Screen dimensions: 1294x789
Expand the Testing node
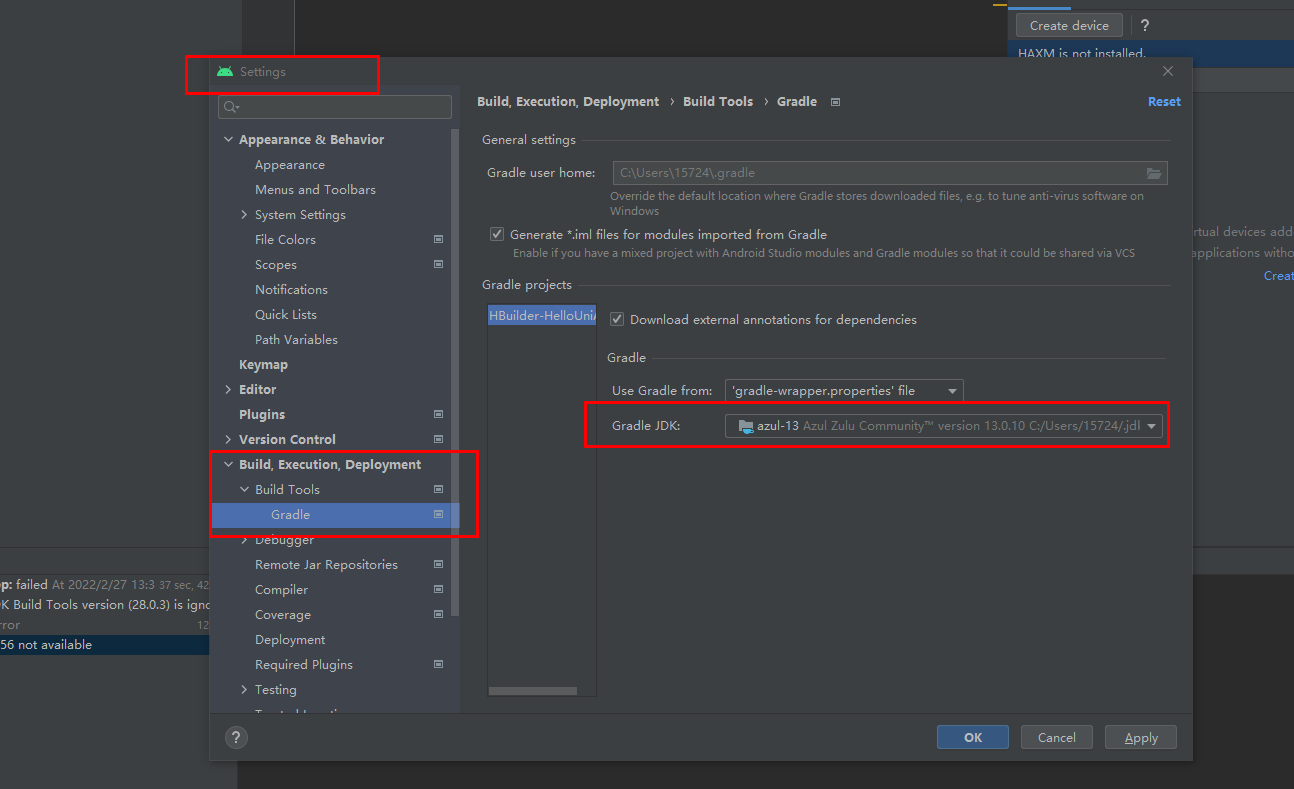[245, 690]
